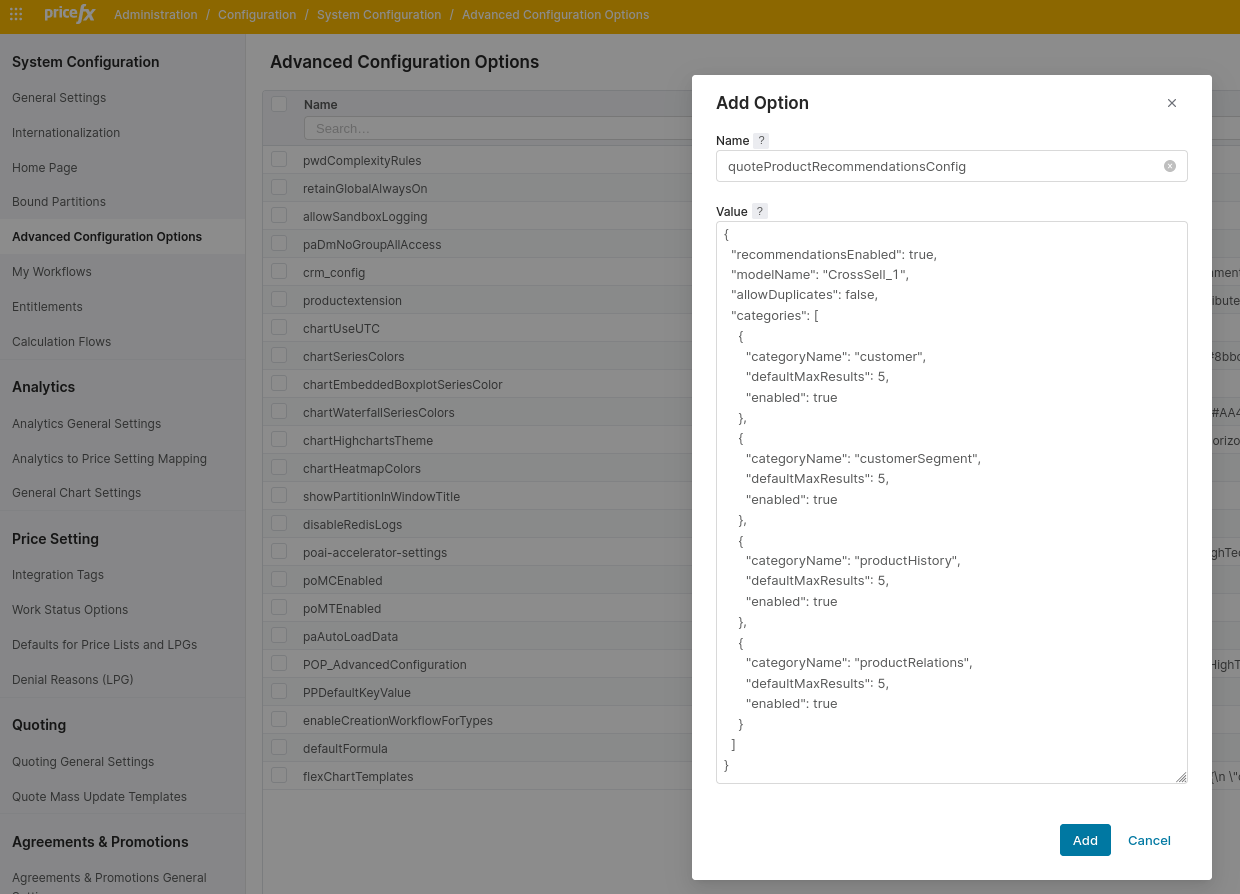1240x894 pixels.
Task: Go to Internationalization settings
Action: click(x=66, y=133)
